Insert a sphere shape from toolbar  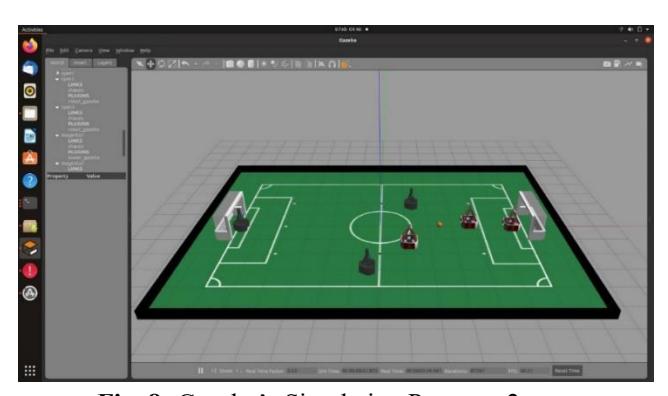point(240,64)
